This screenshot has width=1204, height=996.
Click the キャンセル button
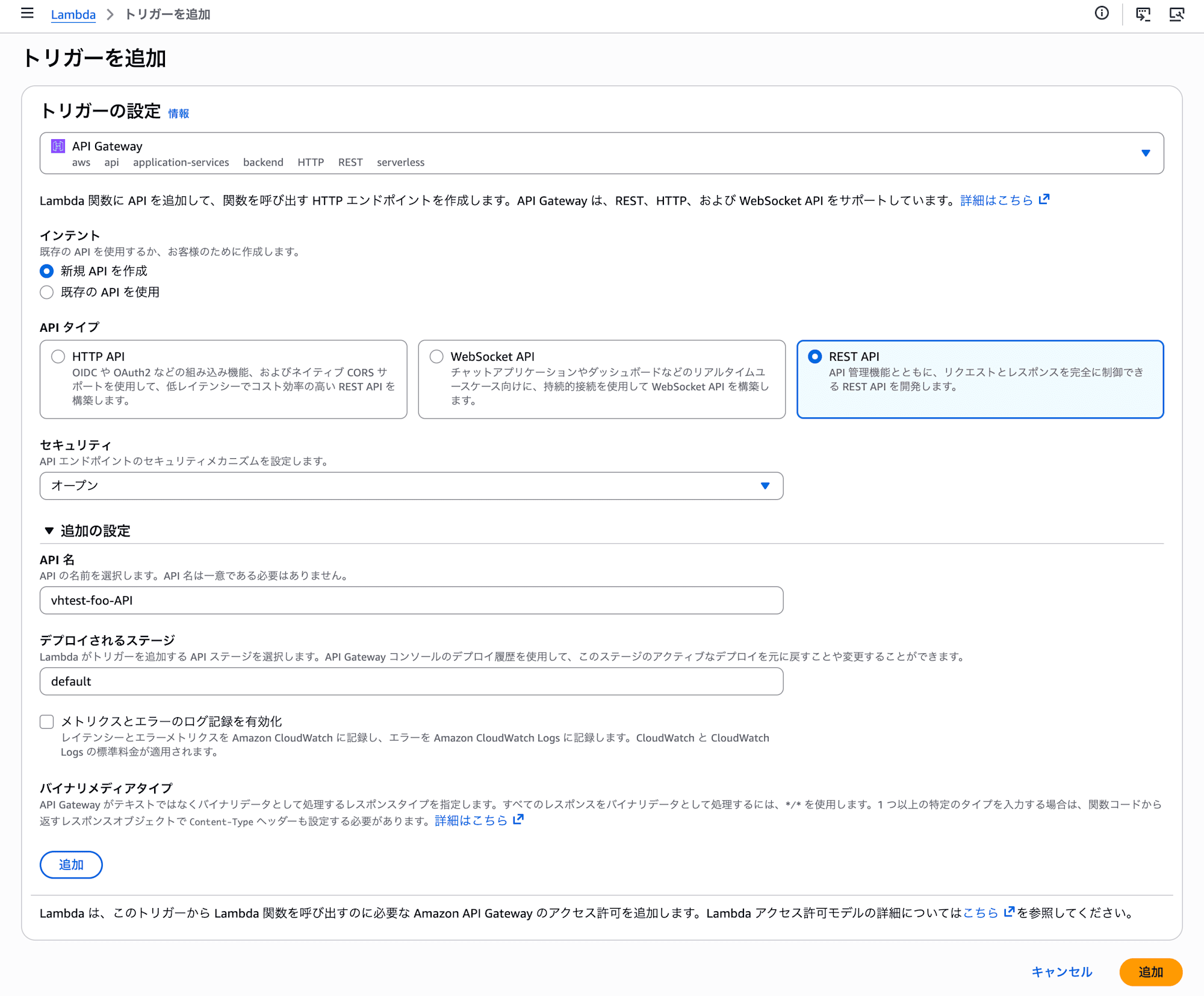click(x=1062, y=972)
